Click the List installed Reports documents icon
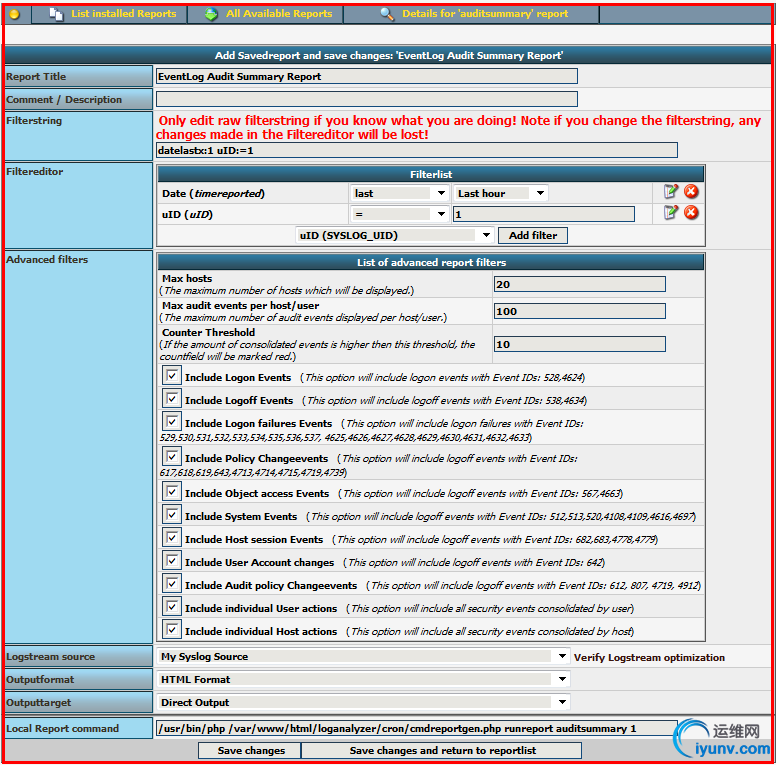776x765 pixels. point(56,14)
